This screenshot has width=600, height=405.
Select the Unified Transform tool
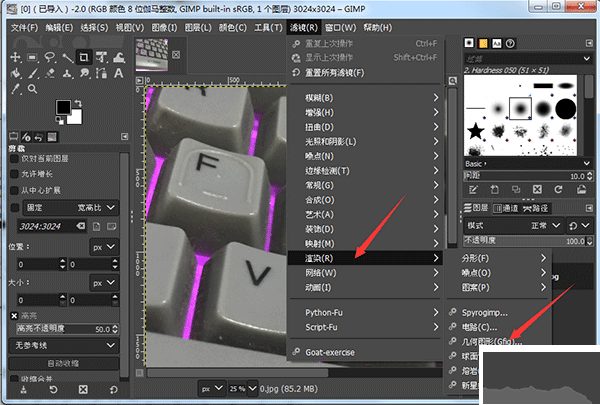[x=101, y=57]
